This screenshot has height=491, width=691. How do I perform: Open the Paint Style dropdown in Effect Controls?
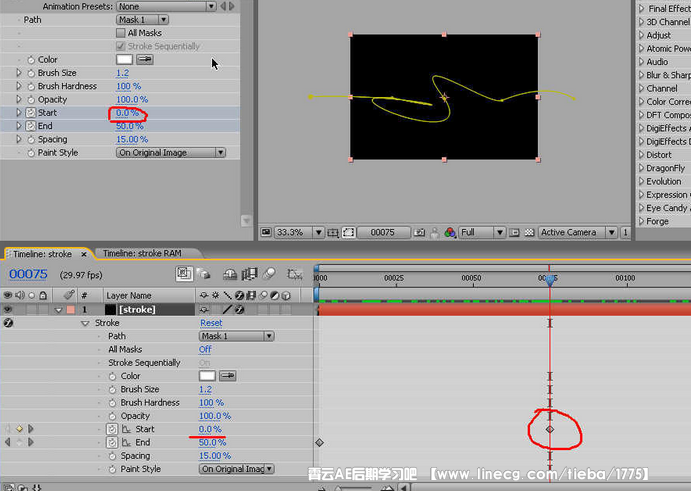[x=171, y=153]
